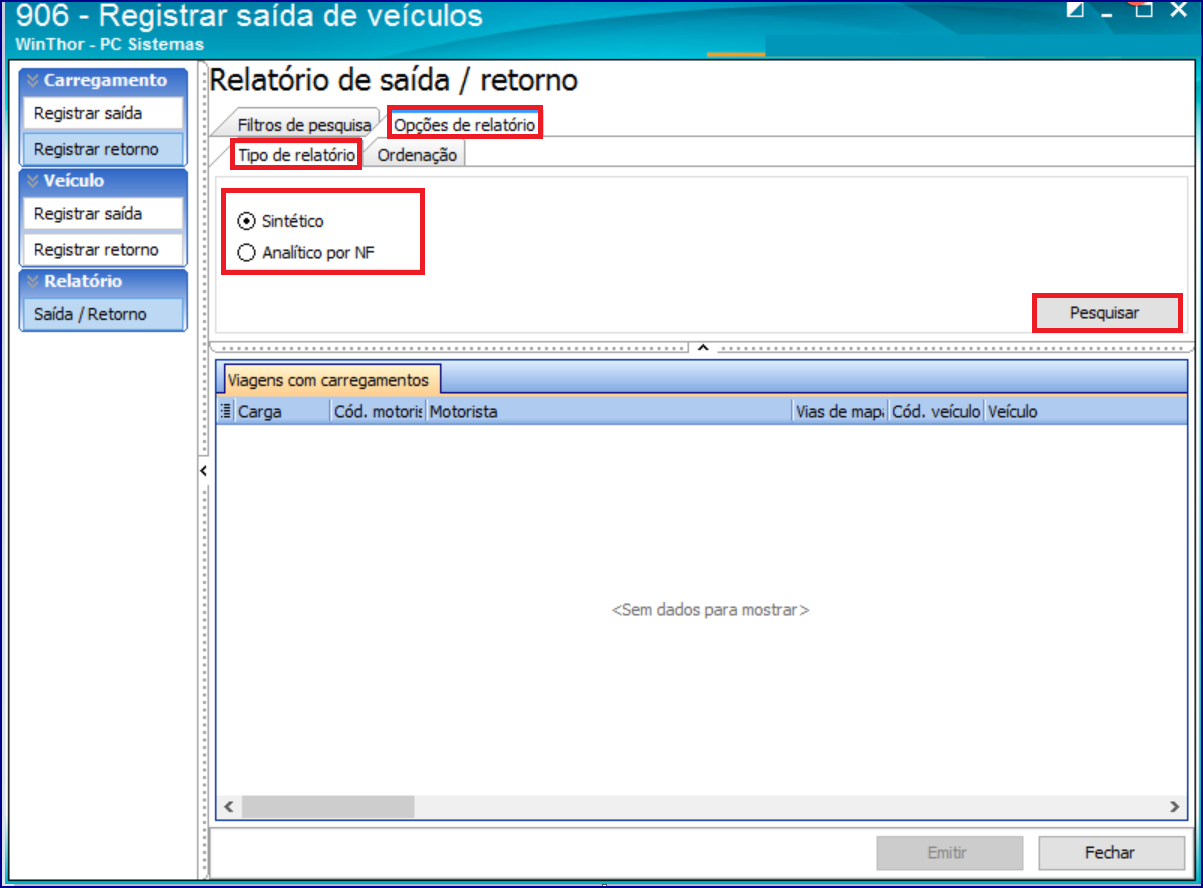1203x888 pixels.
Task: Click the horizontal scrollbar thumb
Action: pos(327,806)
